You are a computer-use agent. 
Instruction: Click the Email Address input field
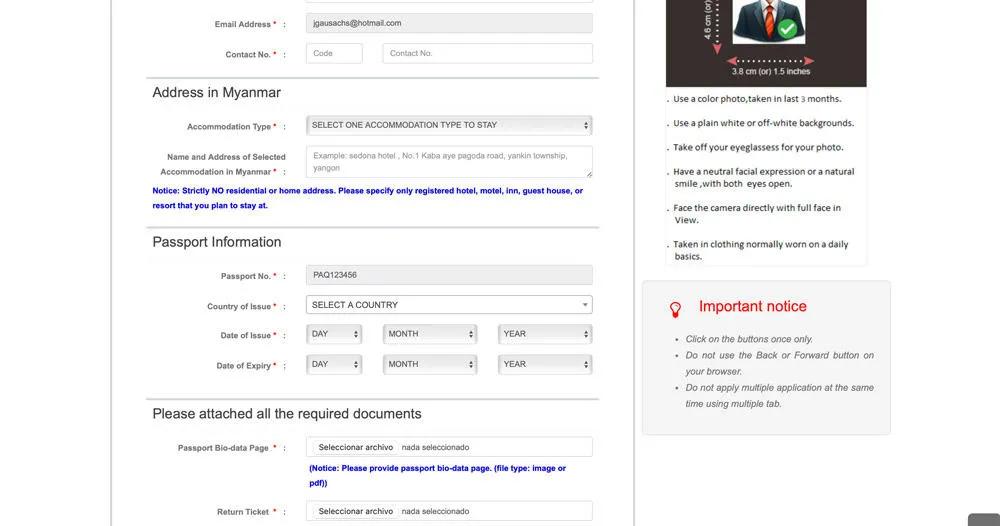(449, 23)
